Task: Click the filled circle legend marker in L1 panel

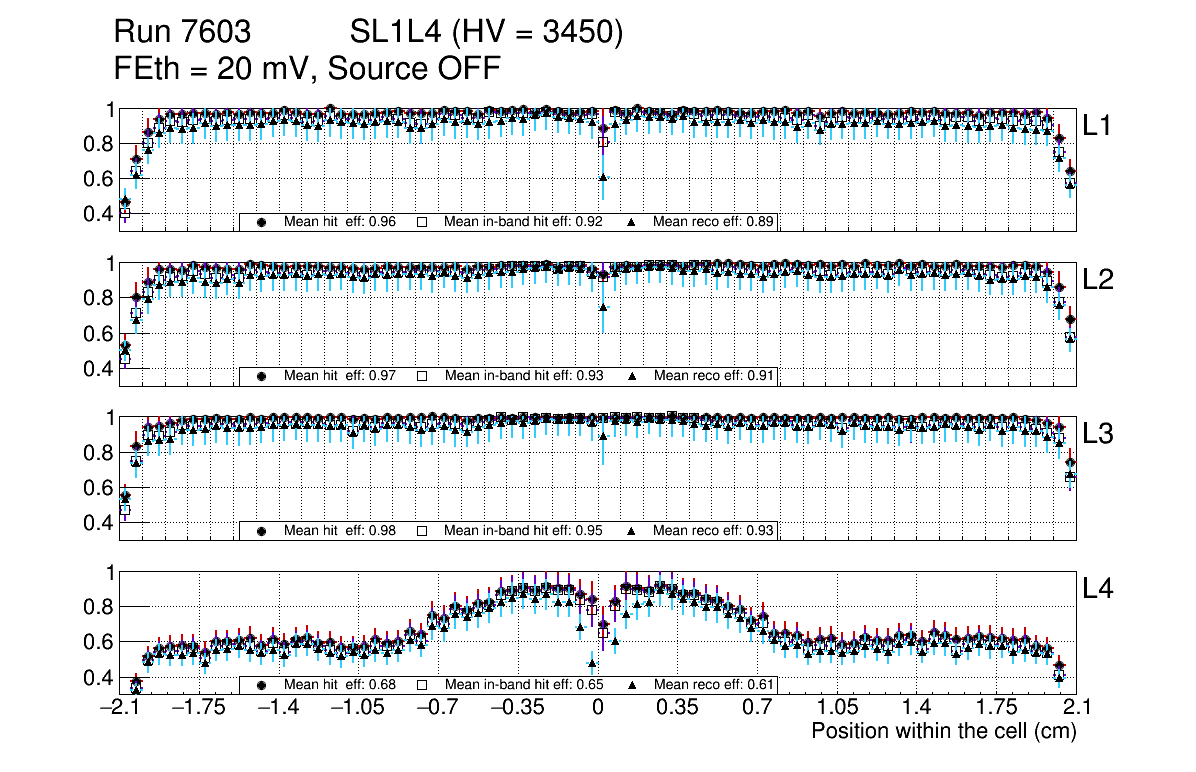Action: 262,222
